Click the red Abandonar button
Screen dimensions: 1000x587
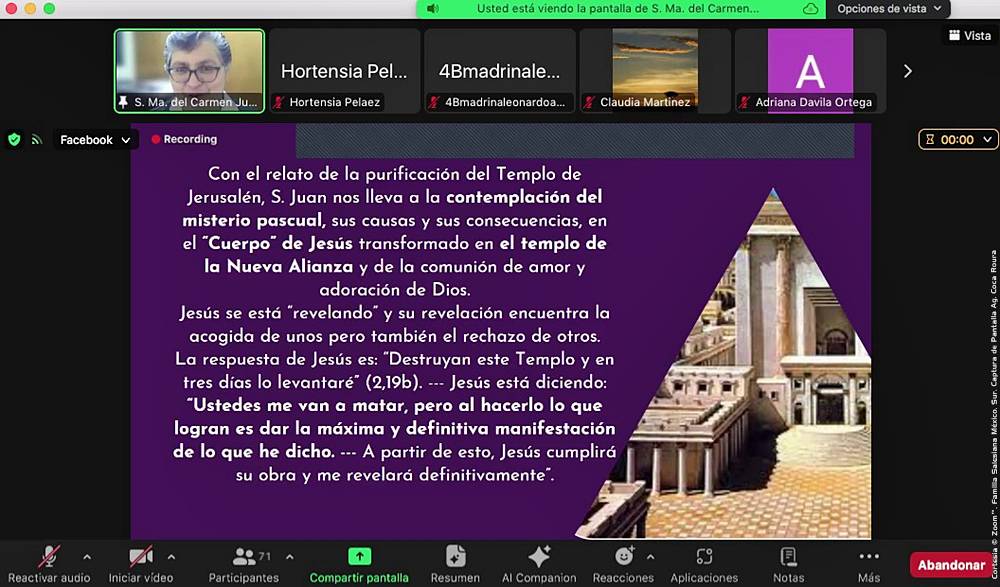[951, 565]
